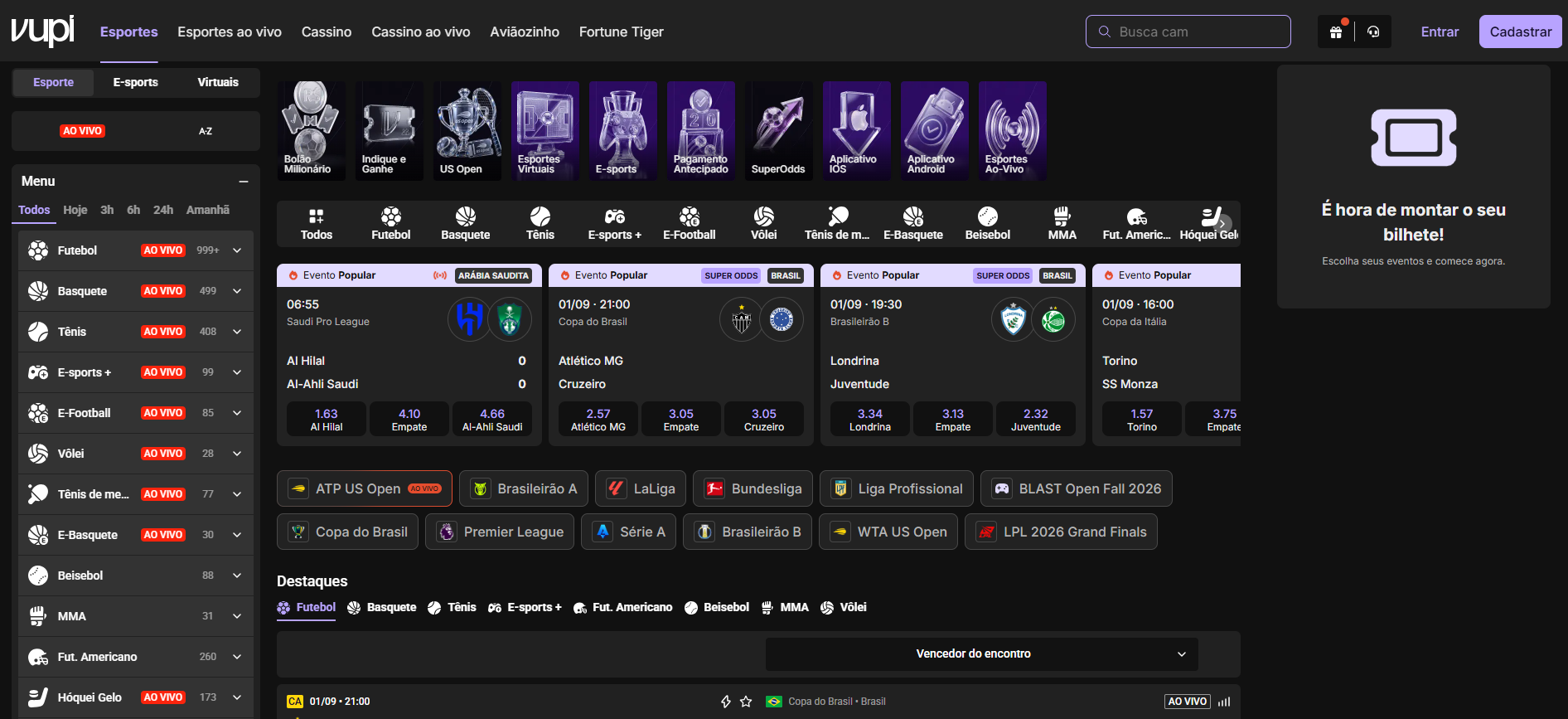1568x719 pixels.
Task: Open the Aviãozinho nav item
Action: pyautogui.click(x=525, y=32)
